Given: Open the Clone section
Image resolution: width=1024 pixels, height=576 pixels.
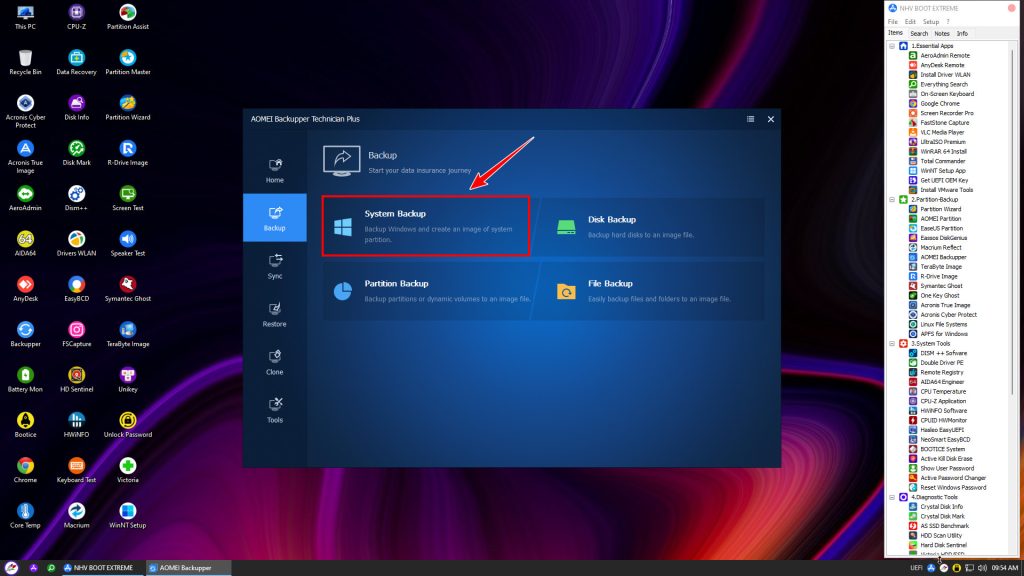Looking at the screenshot, I should tap(275, 362).
